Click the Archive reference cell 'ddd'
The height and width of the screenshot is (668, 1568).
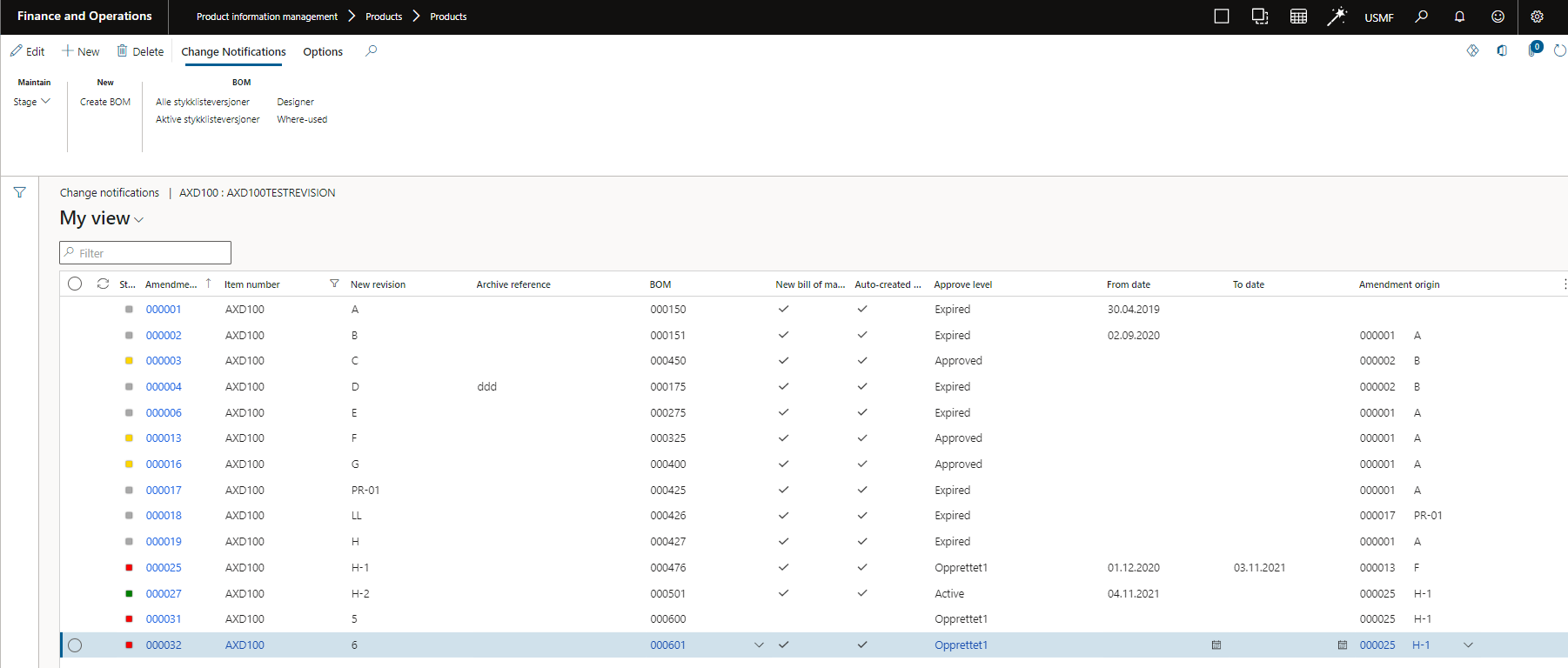pyautogui.click(x=486, y=387)
